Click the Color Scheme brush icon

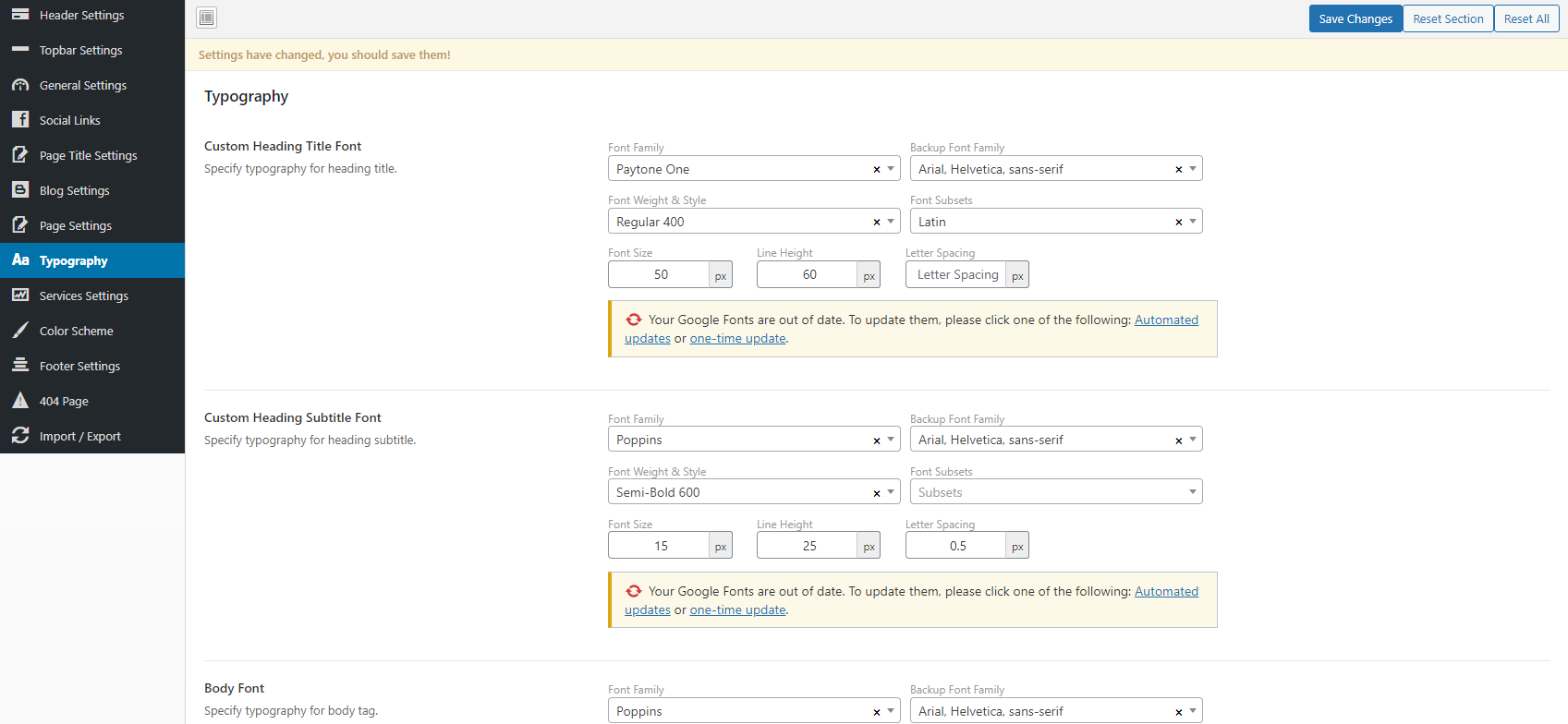click(20, 331)
